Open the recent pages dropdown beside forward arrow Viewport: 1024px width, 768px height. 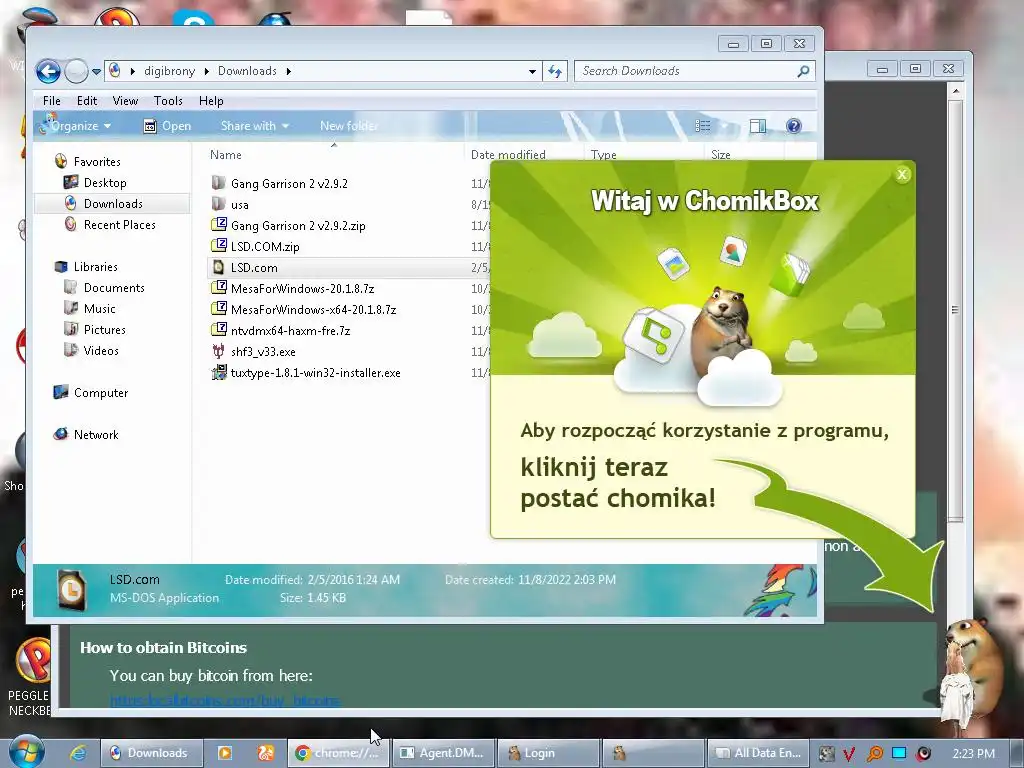(x=96, y=71)
